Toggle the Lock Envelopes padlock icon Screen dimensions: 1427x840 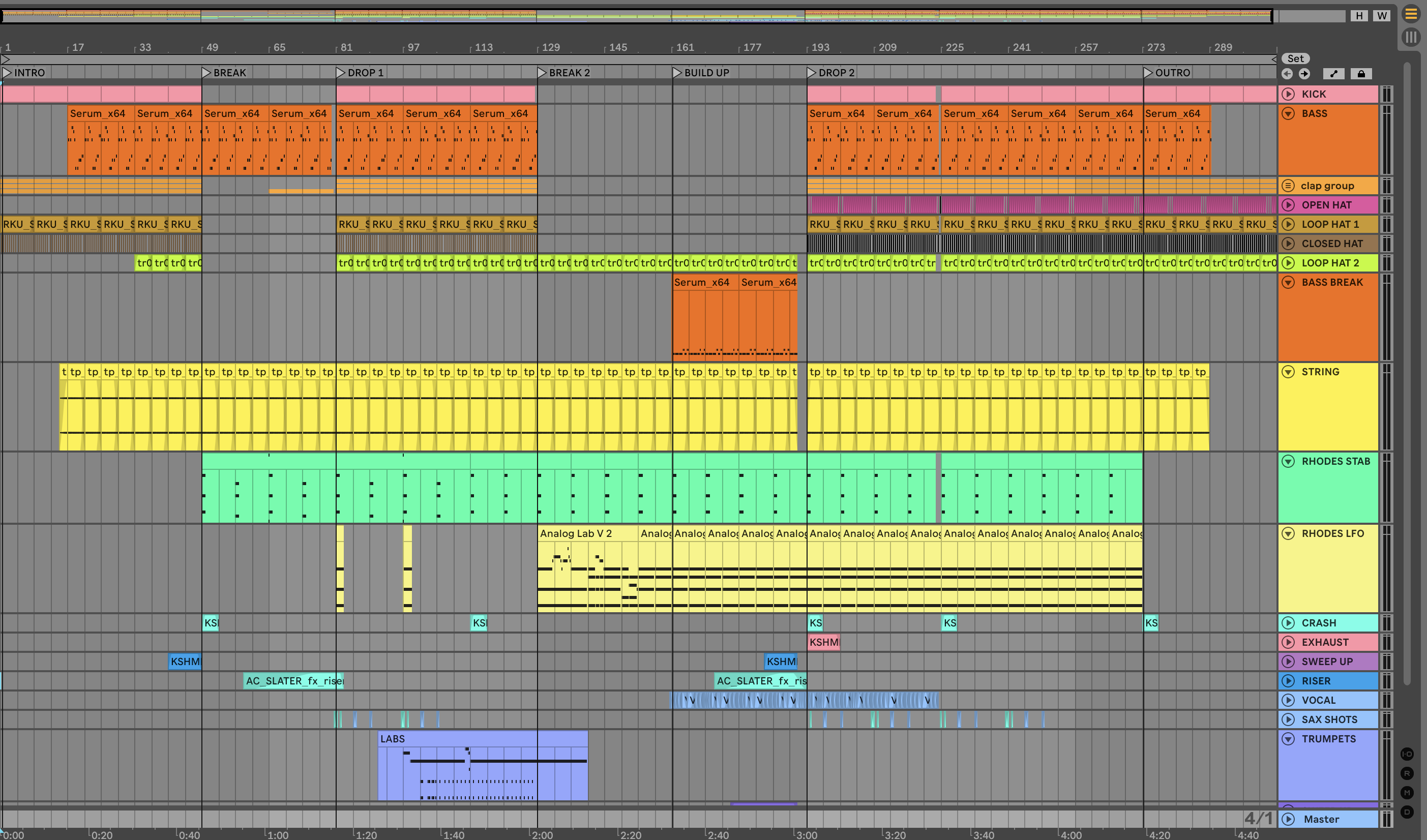(1361, 74)
